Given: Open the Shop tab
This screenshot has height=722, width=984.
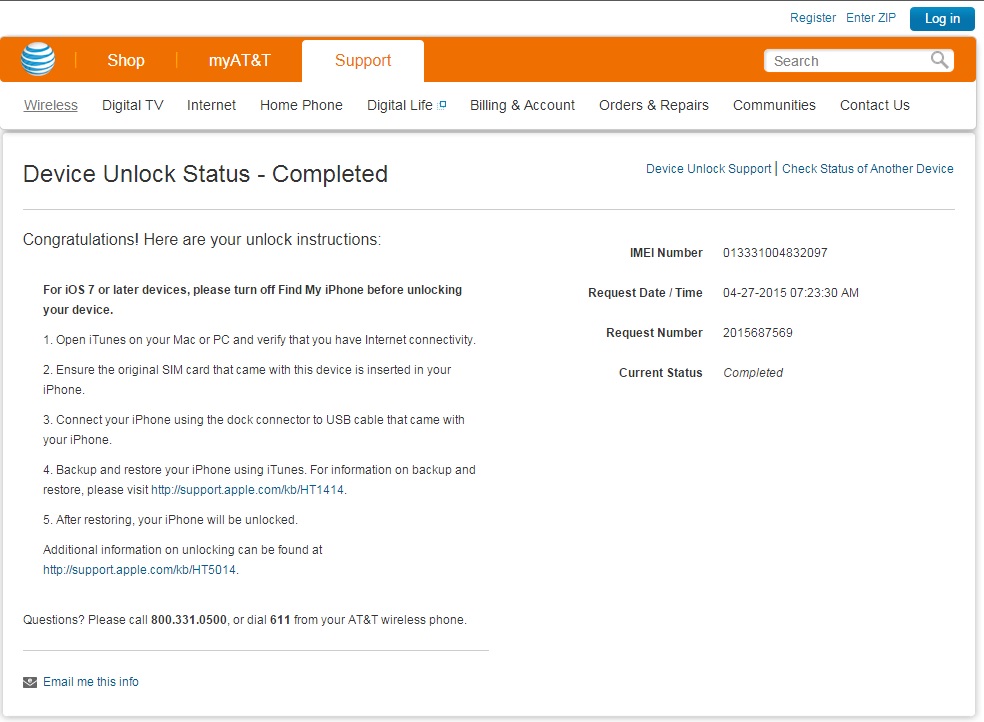Looking at the screenshot, I should [126, 60].
